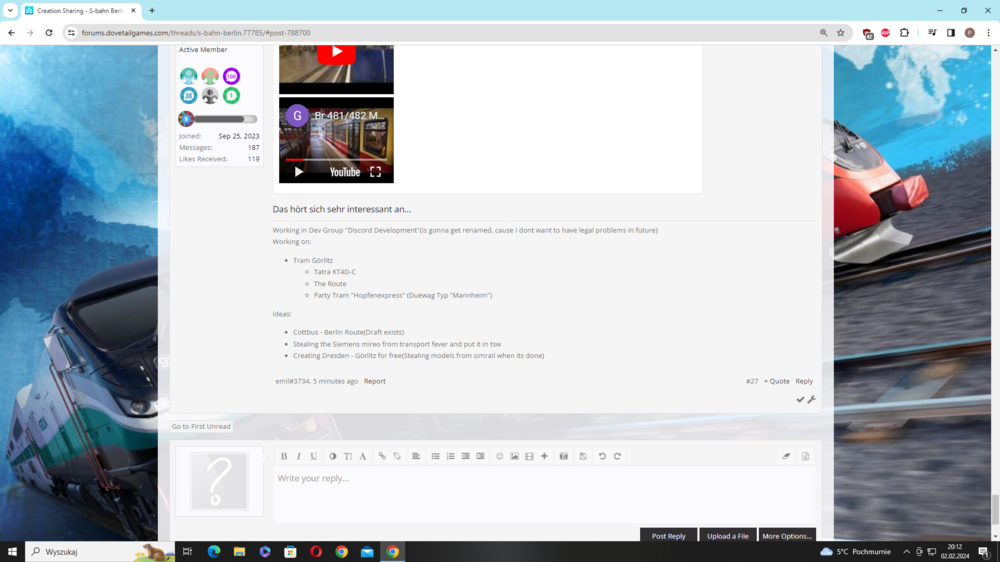Click the YouTube video progress bar

point(336,160)
